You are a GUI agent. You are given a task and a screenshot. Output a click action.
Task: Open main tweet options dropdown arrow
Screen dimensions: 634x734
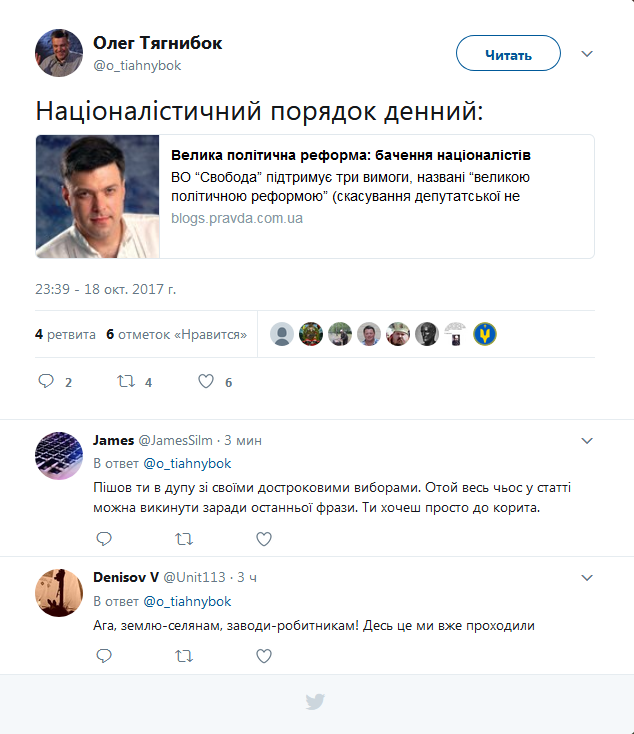(x=587, y=54)
